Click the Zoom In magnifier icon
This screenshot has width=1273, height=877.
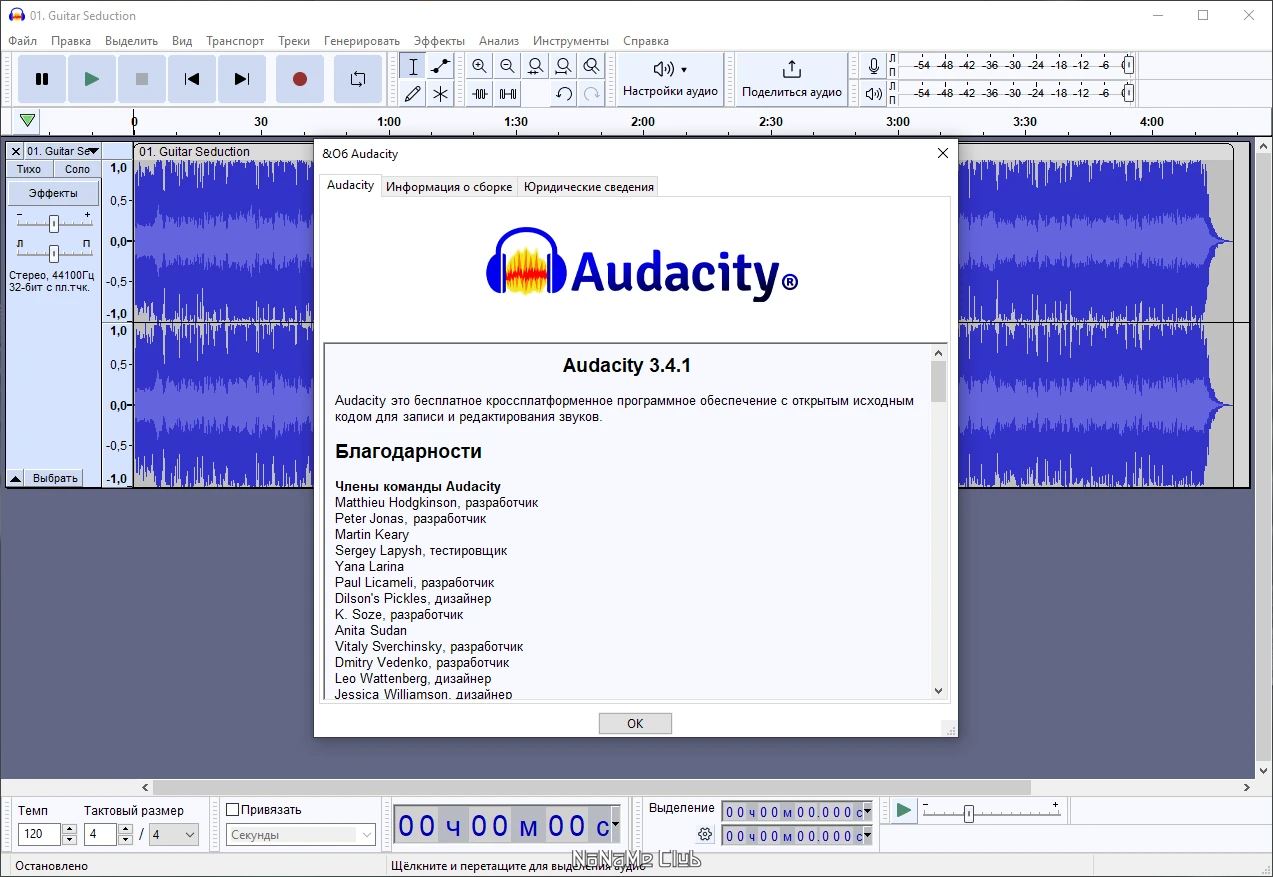point(480,66)
